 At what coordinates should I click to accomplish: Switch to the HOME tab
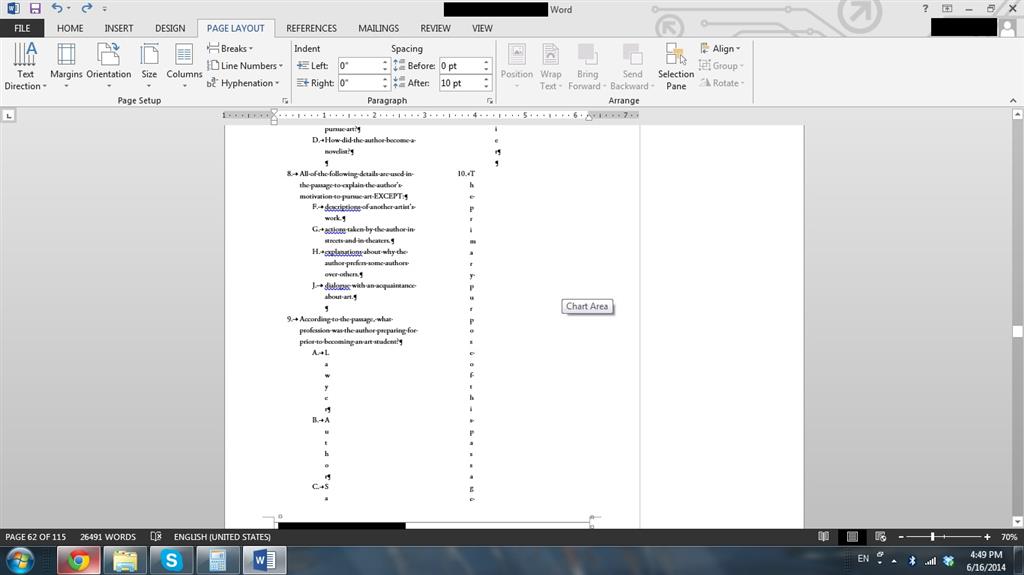click(x=70, y=28)
